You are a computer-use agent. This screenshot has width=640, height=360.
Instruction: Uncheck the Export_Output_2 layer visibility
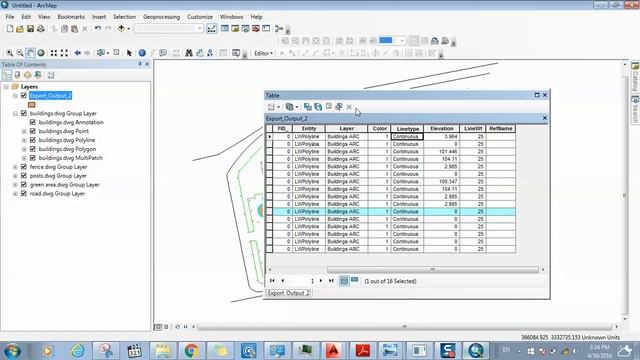point(24,96)
